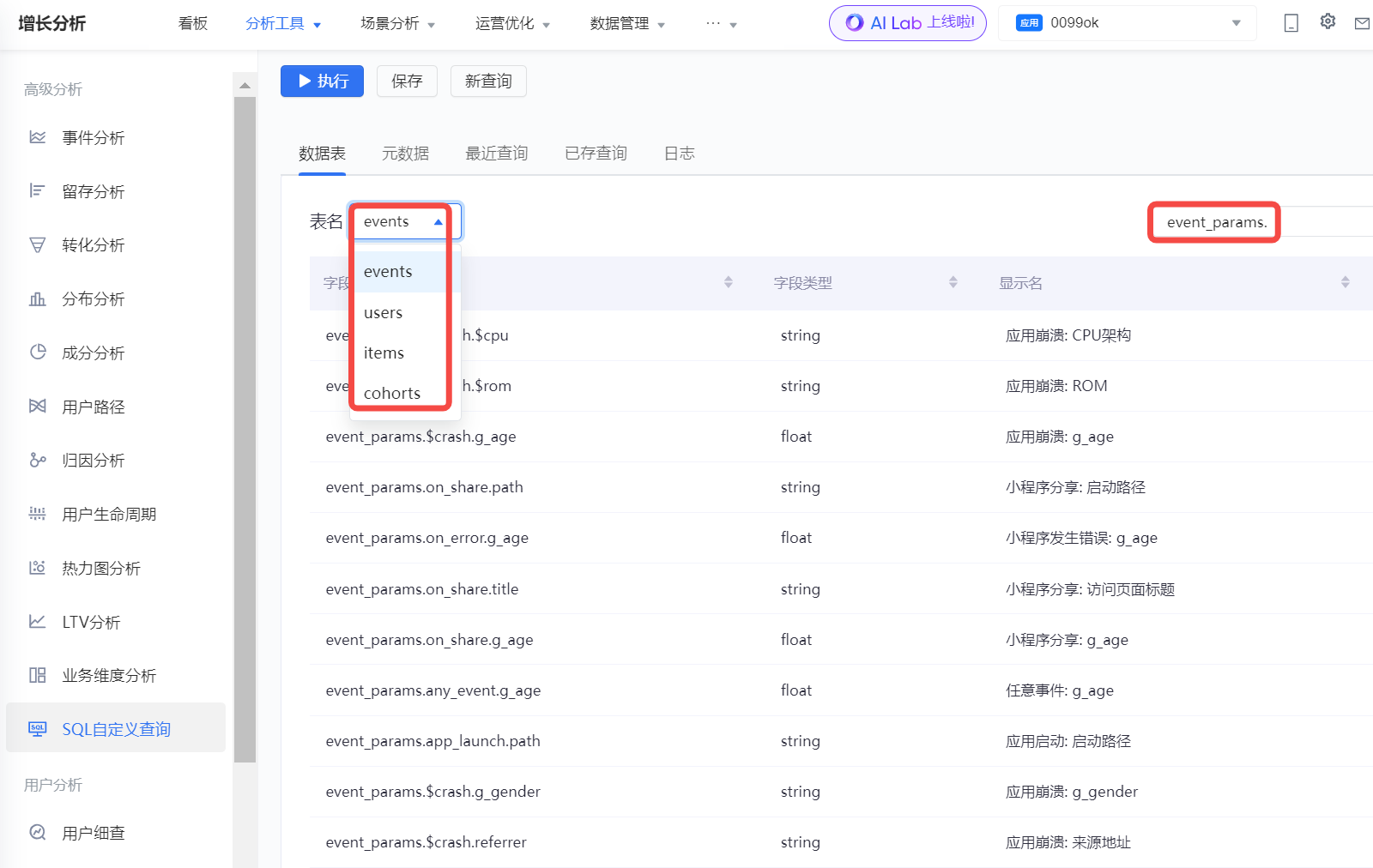The image size is (1373, 868).
Task: Select cohorts option in table list
Action: (405, 393)
